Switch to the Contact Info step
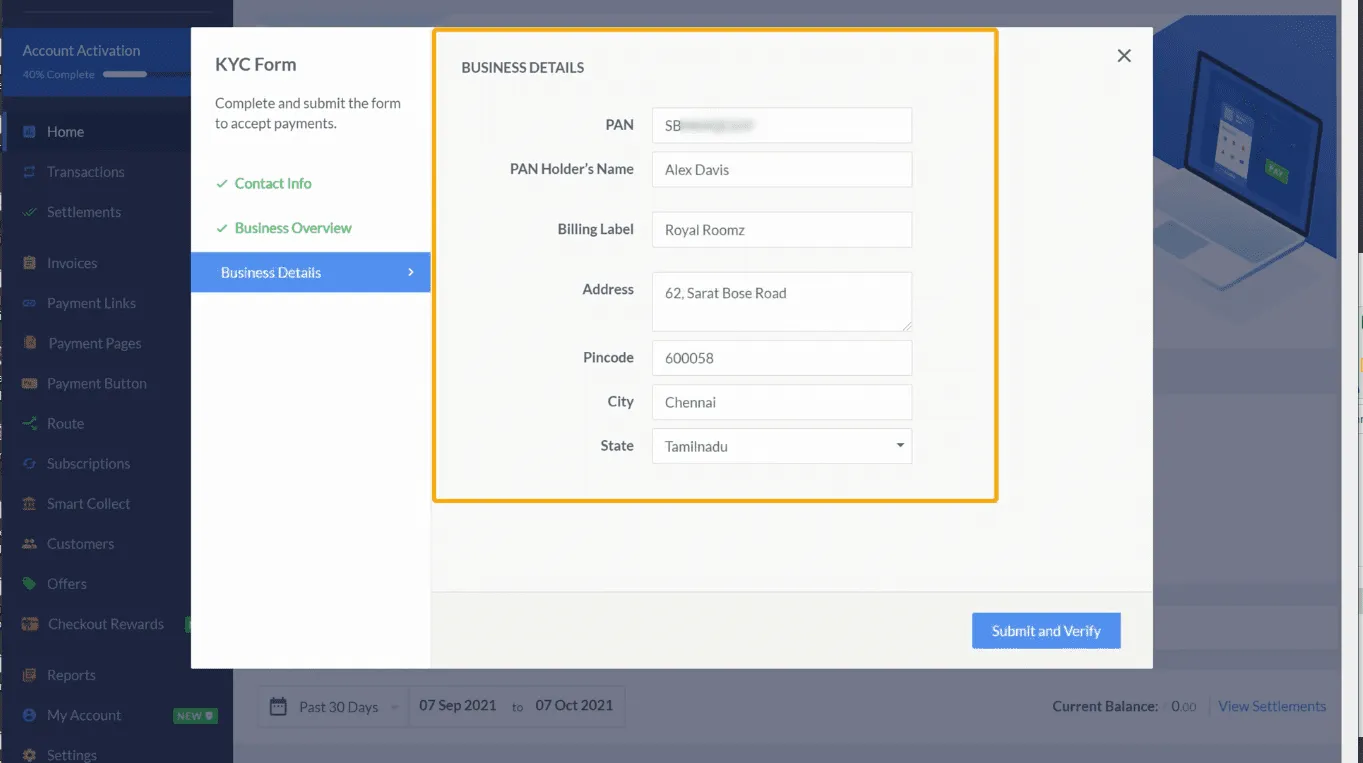The image size is (1363, 763). (x=272, y=184)
